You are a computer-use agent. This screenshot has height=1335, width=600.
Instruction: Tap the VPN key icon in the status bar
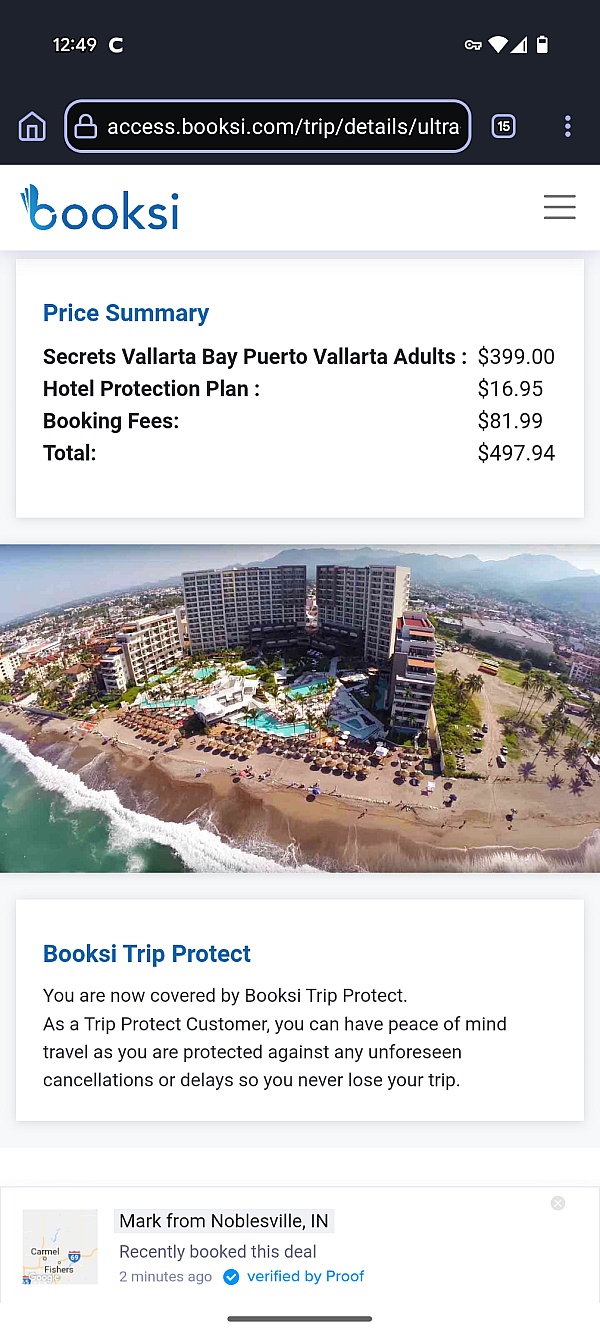click(473, 45)
